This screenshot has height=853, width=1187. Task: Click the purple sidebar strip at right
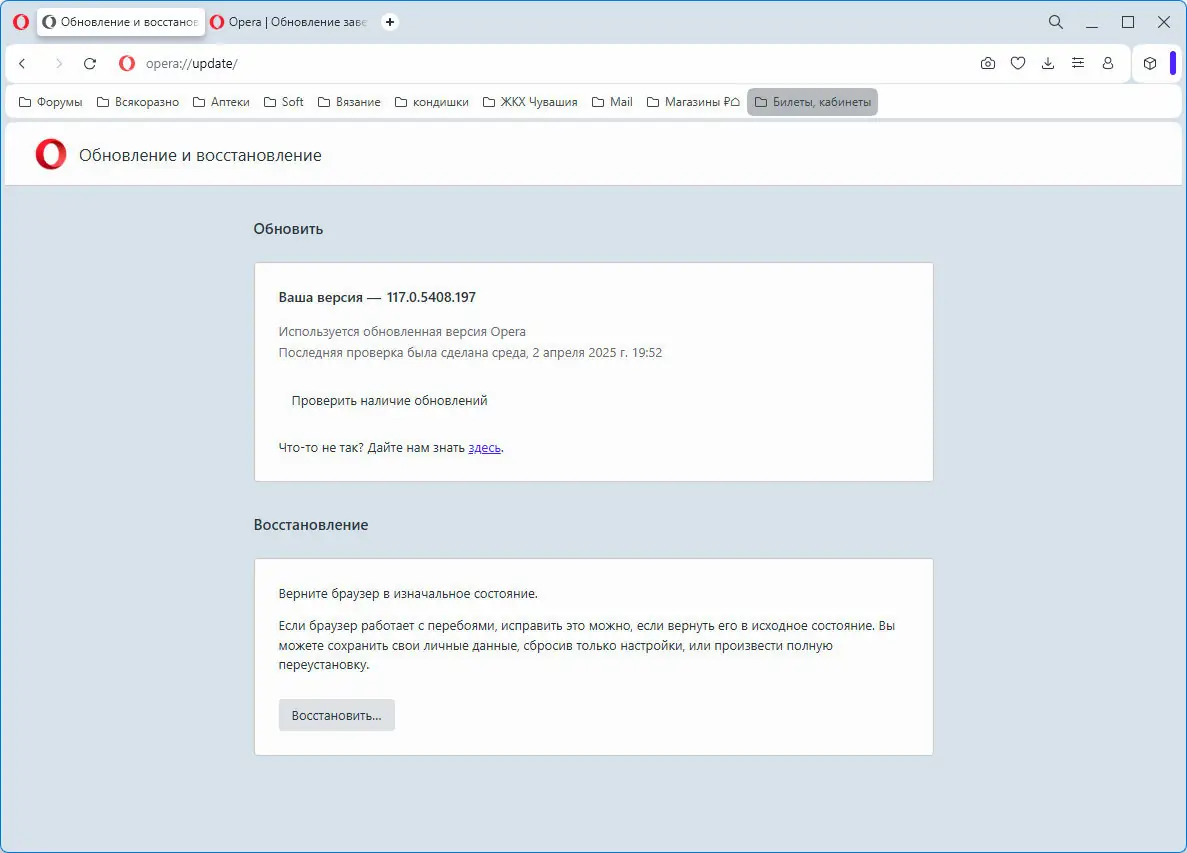click(1173, 64)
